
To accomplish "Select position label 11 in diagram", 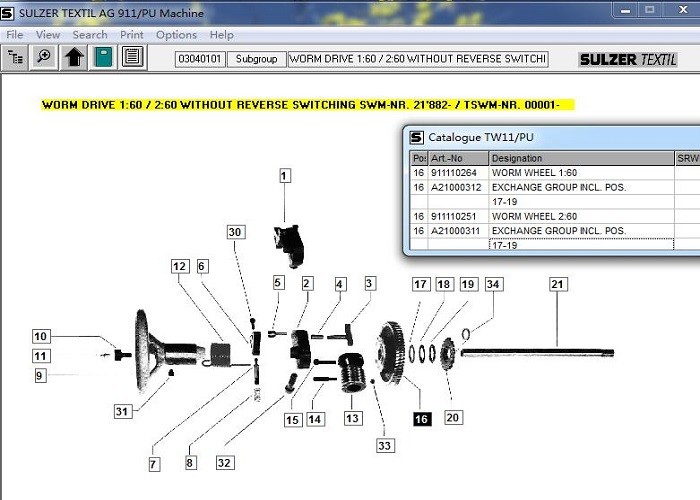I will (x=41, y=356).
